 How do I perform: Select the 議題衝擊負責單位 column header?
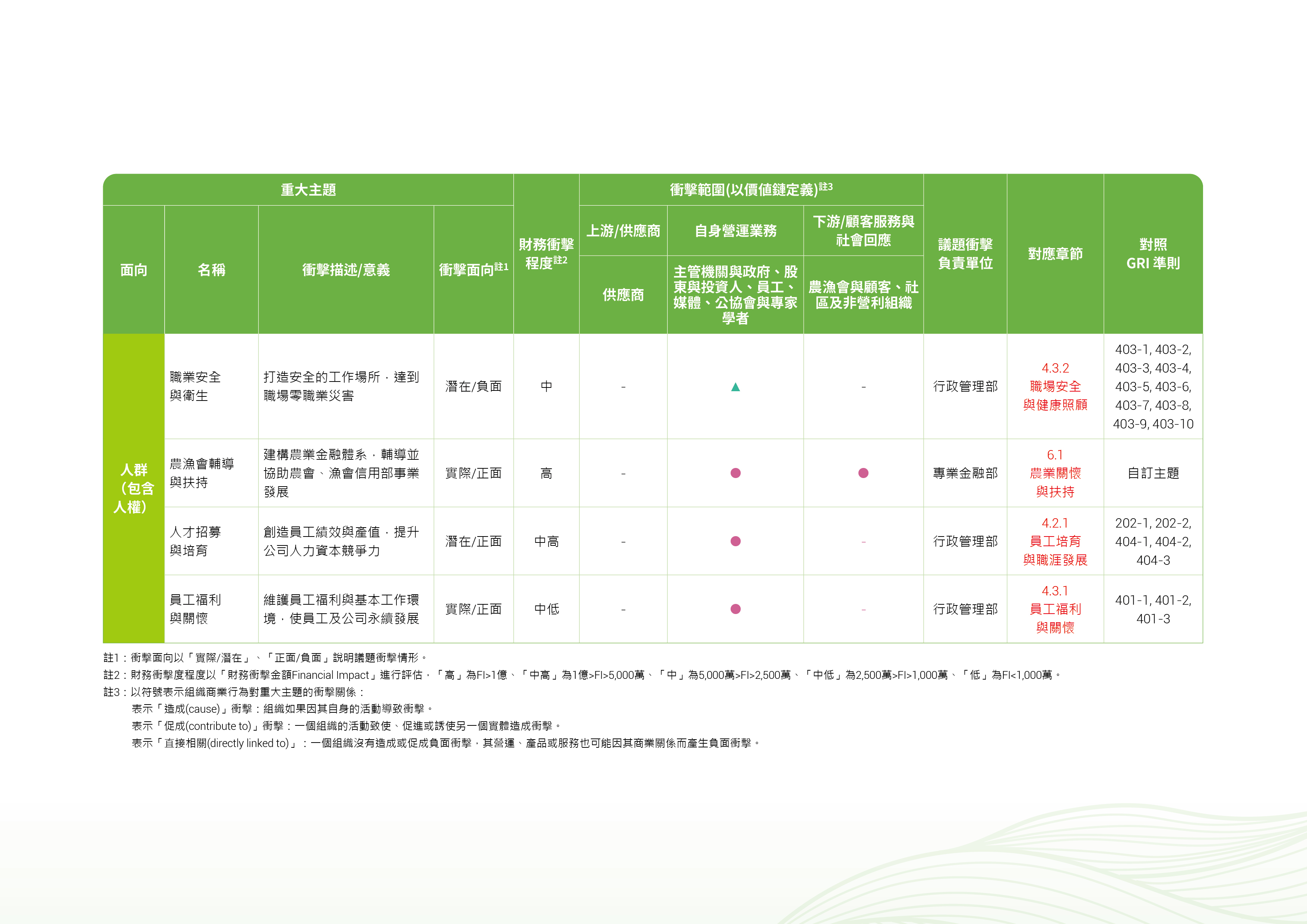[965, 254]
